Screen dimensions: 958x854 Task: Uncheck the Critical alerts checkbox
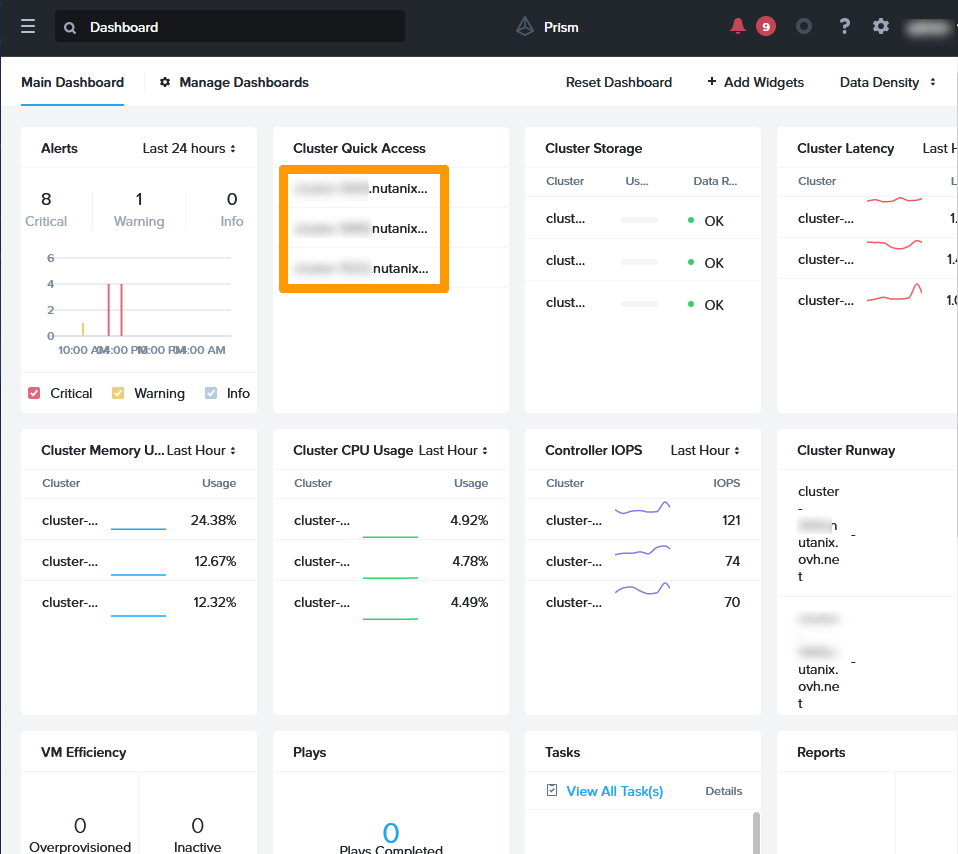(x=33, y=393)
